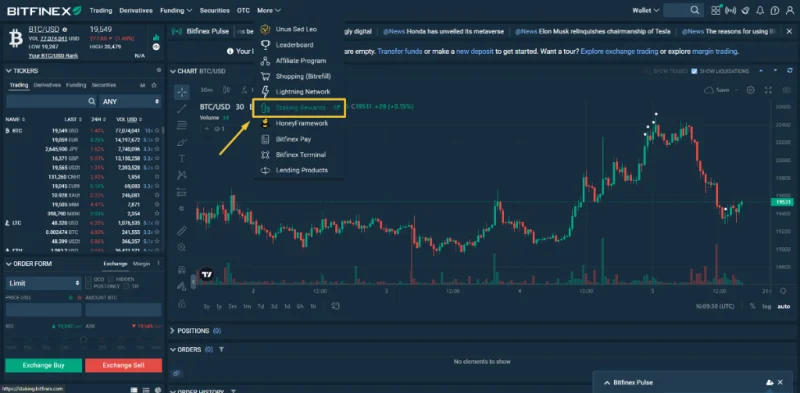Click the candlestick chart style icon
800x393 pixels.
click(227, 90)
